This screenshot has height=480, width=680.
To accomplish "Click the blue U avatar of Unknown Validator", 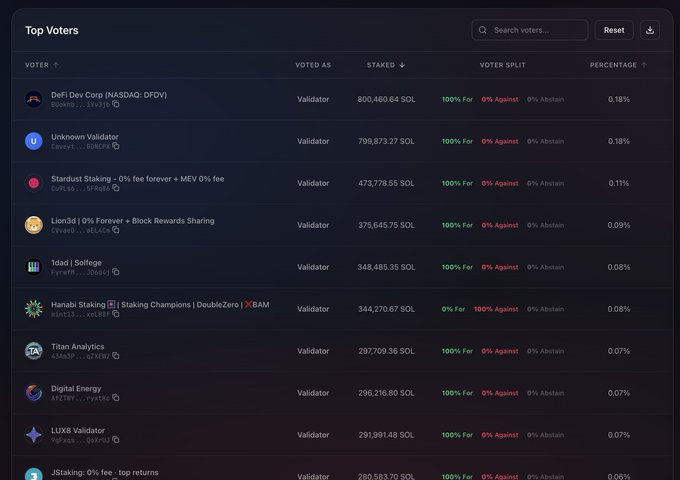I will pyautogui.click(x=34, y=141).
